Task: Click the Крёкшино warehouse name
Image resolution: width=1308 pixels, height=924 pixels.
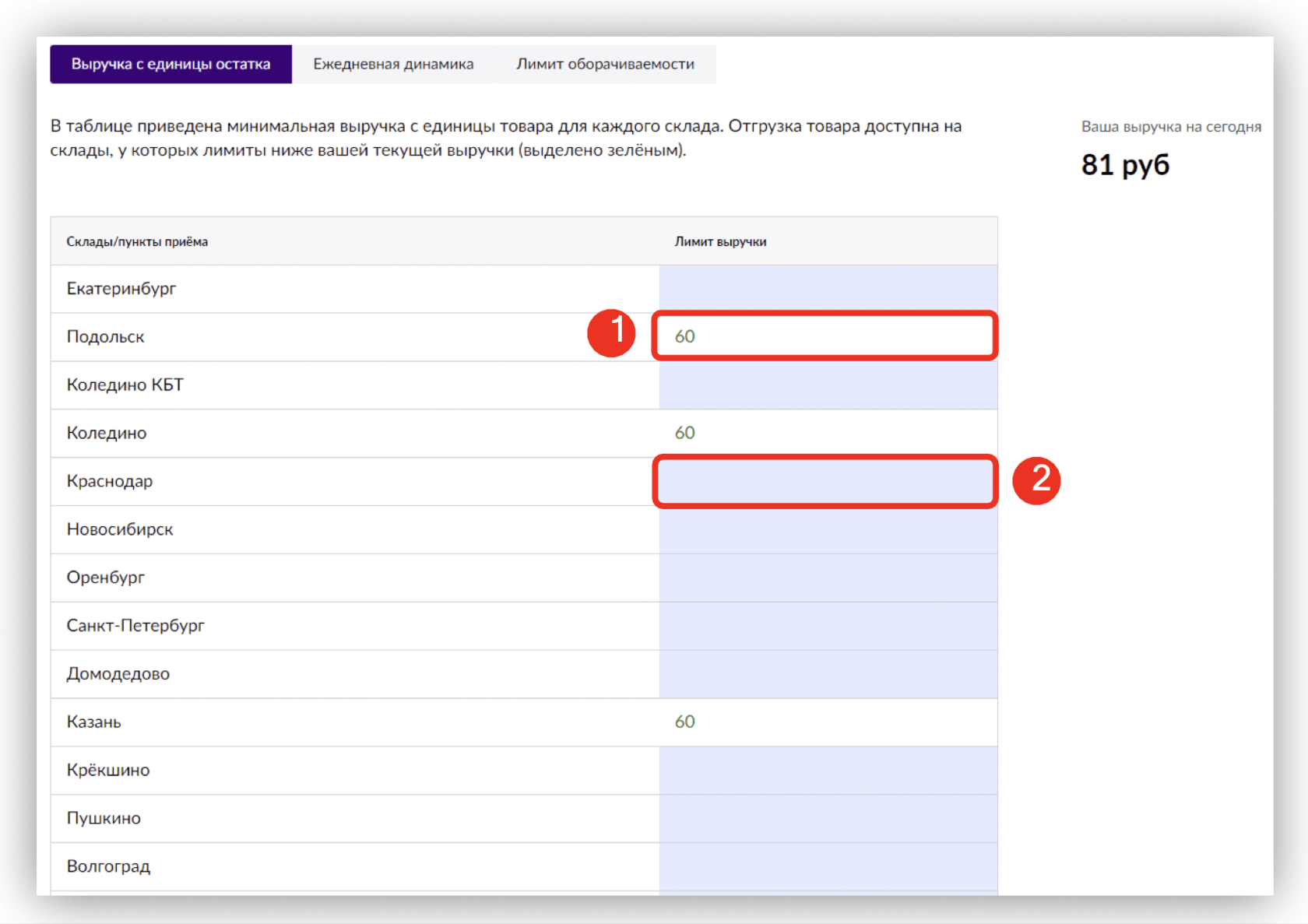Action: coord(108,770)
